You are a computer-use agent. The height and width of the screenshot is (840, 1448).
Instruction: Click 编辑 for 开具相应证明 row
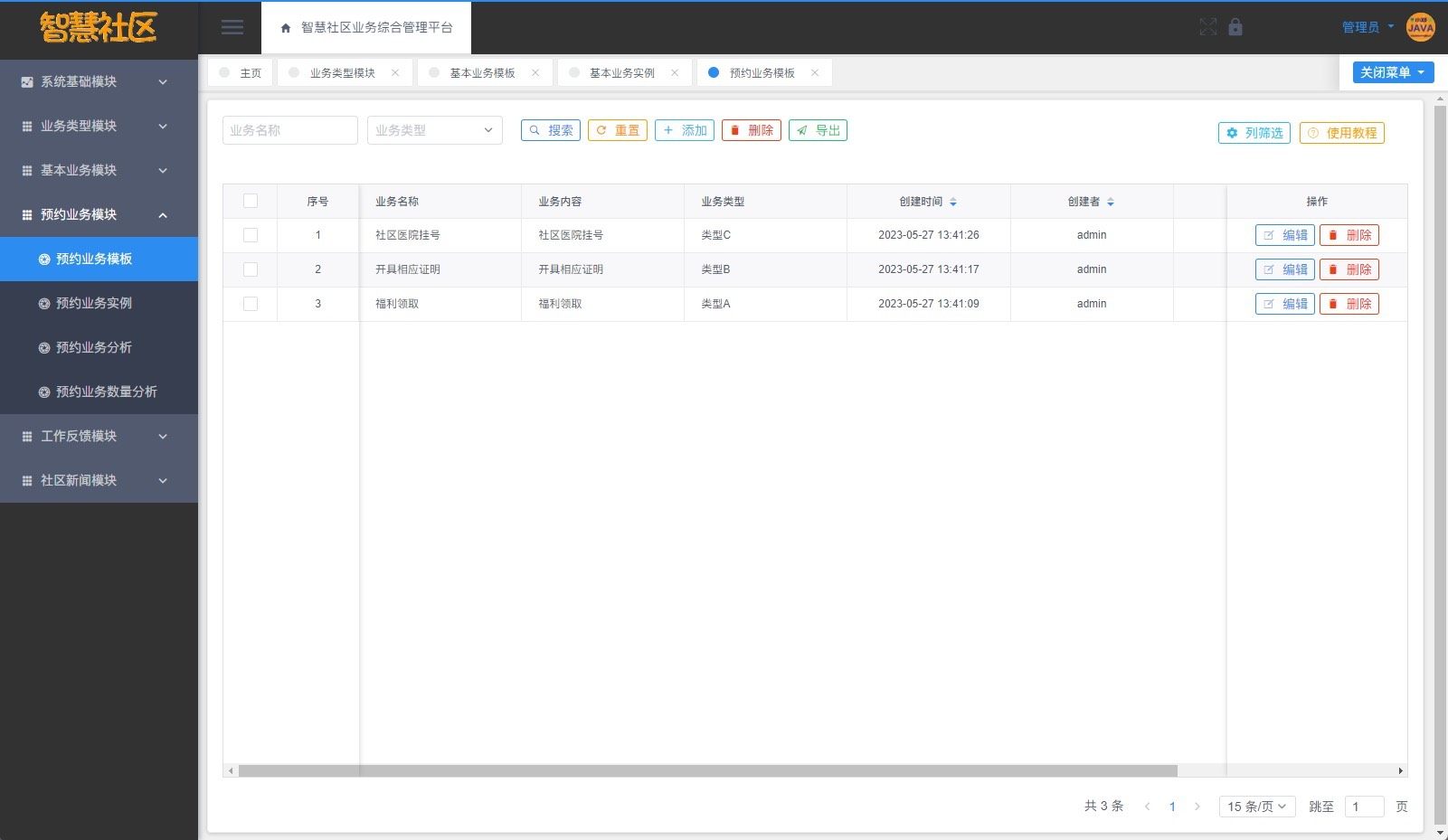pos(1284,269)
